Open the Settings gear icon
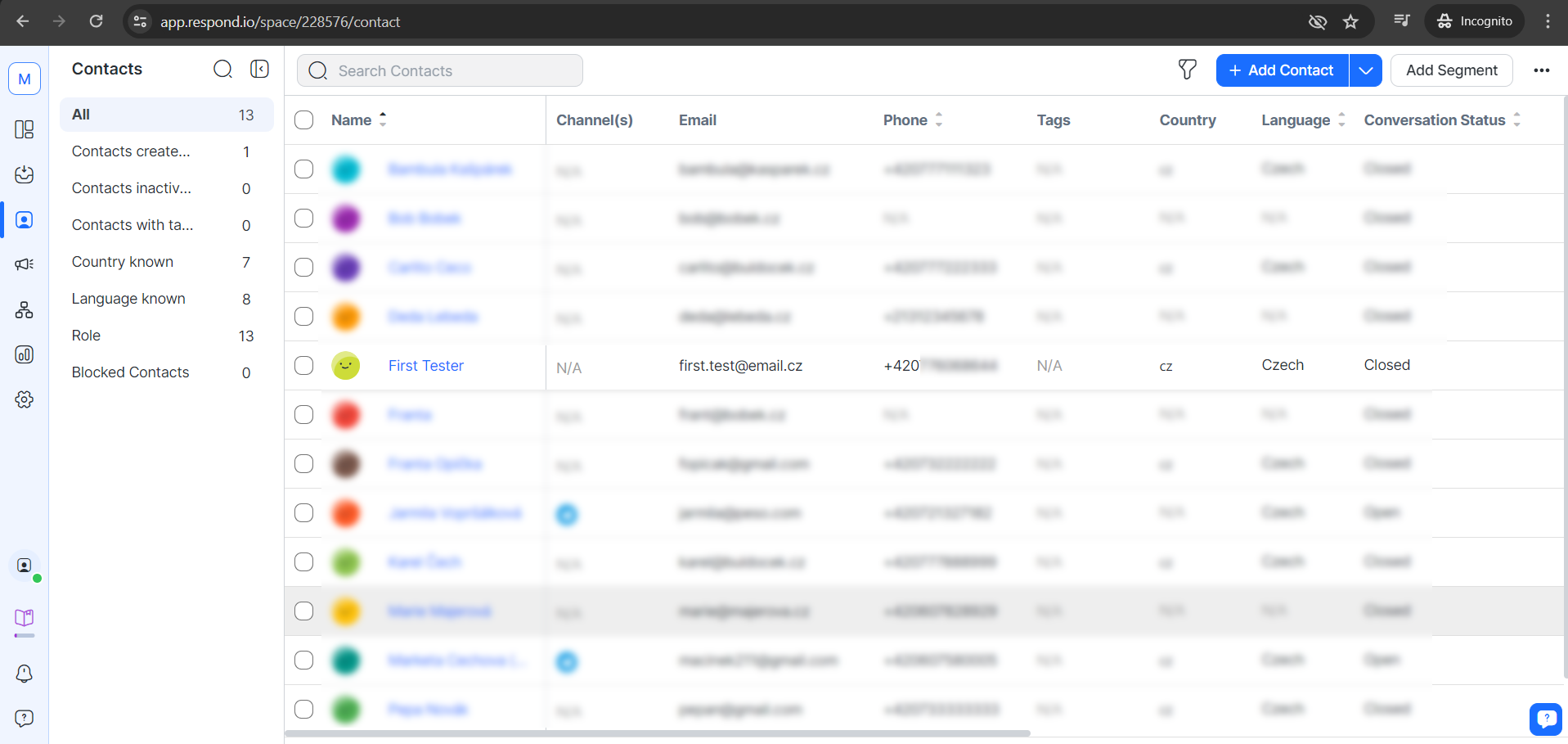This screenshot has width=1568, height=744. pyautogui.click(x=25, y=399)
